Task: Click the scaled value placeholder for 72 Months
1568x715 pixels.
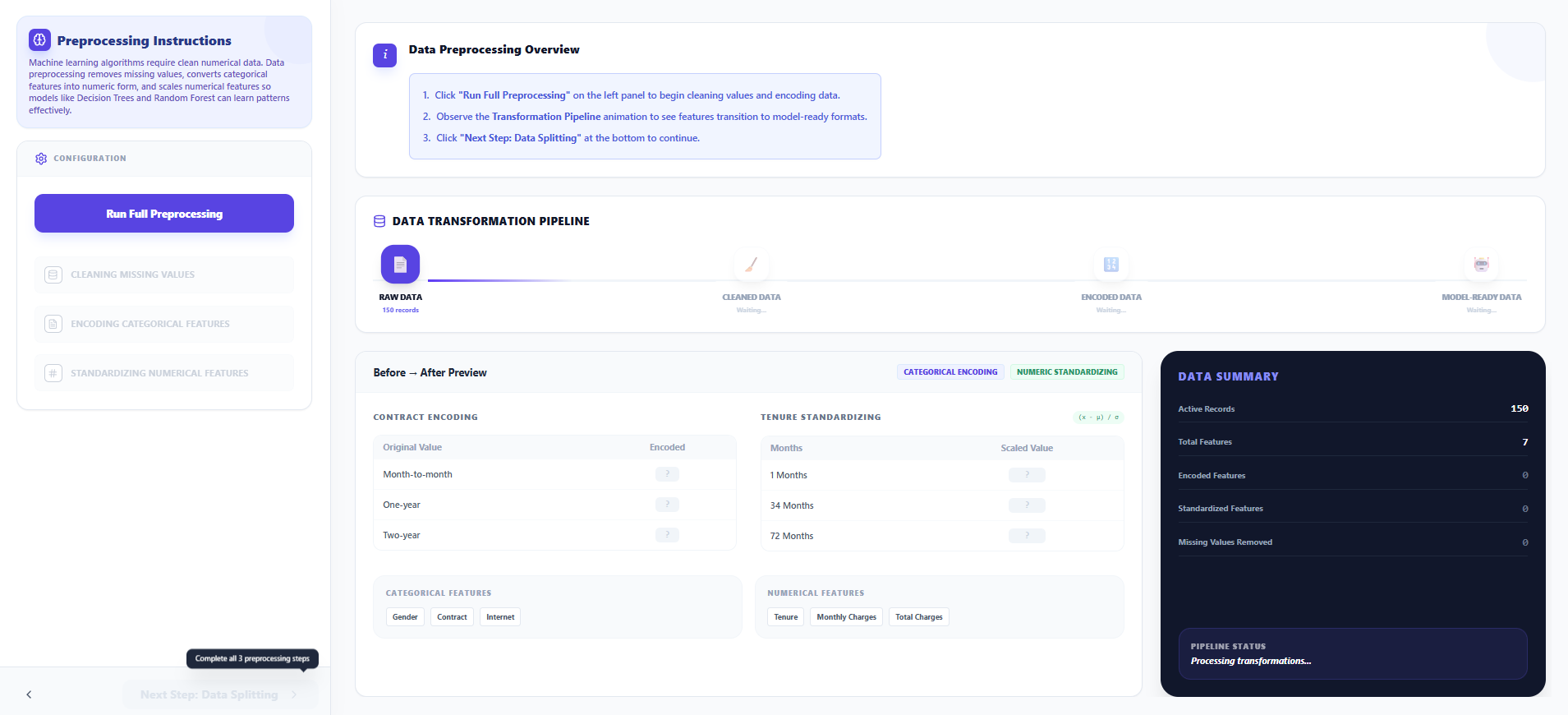Action: point(1027,536)
